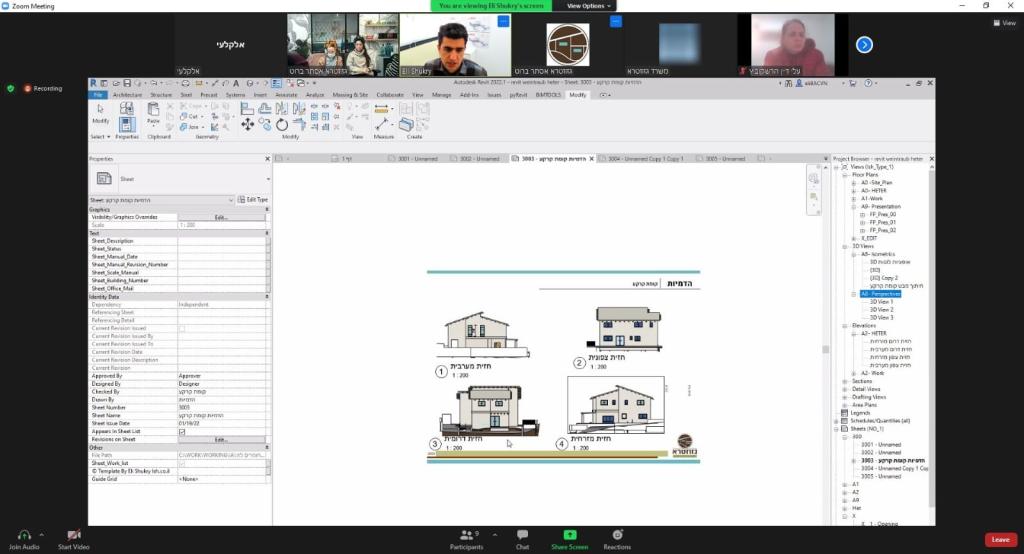Collapse the 3D Views node in Project Browser
This screenshot has height=554, width=1024.
point(844,246)
